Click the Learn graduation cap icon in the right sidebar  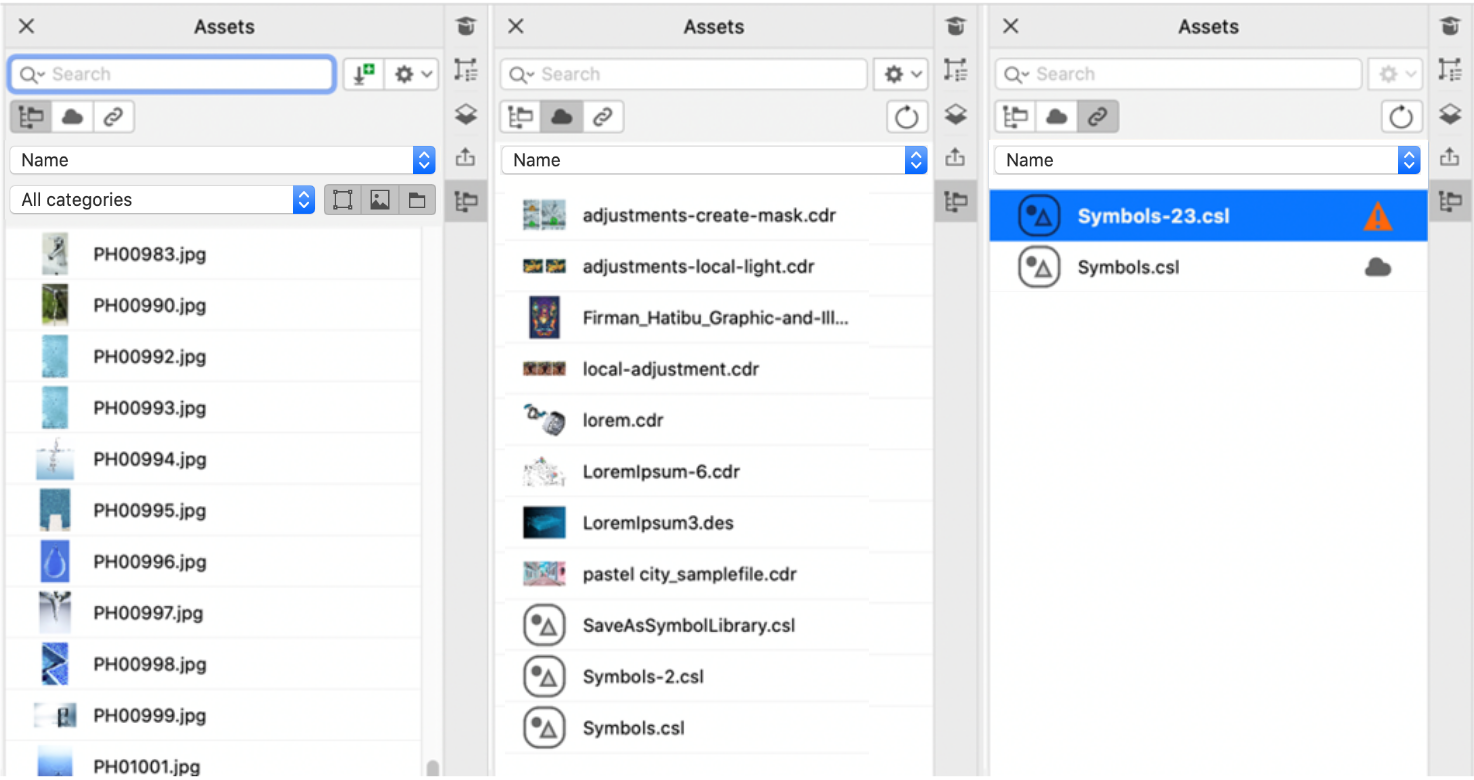1449,27
